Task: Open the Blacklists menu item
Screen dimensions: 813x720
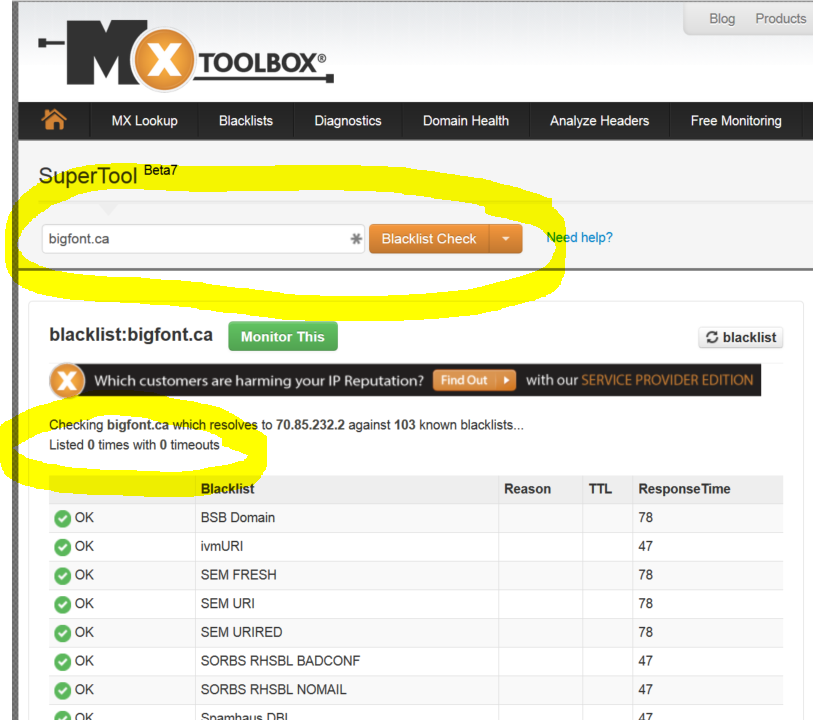Action: (x=246, y=121)
